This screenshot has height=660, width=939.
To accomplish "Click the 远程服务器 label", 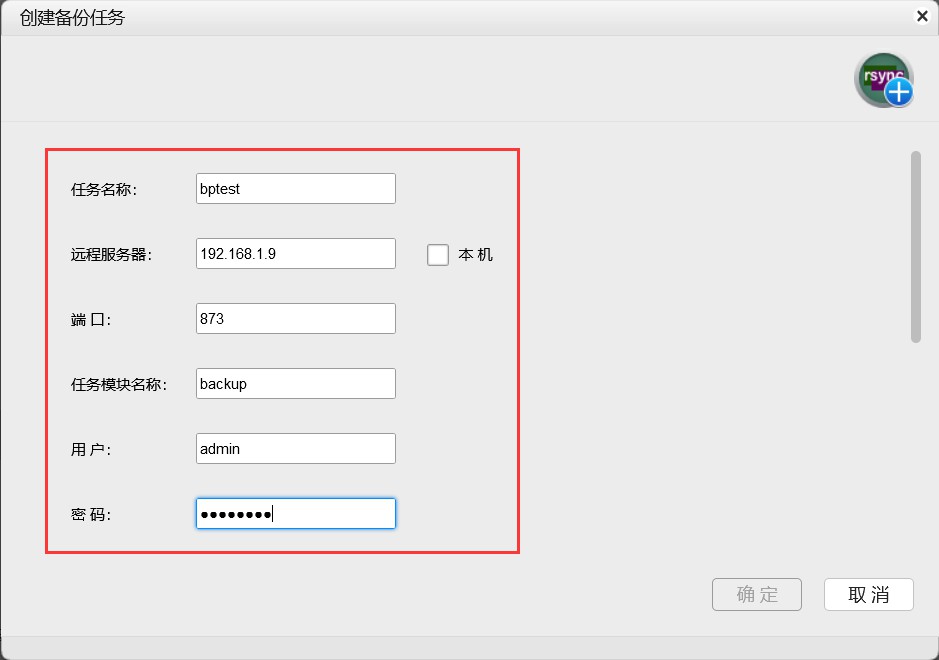I will tap(110, 255).
